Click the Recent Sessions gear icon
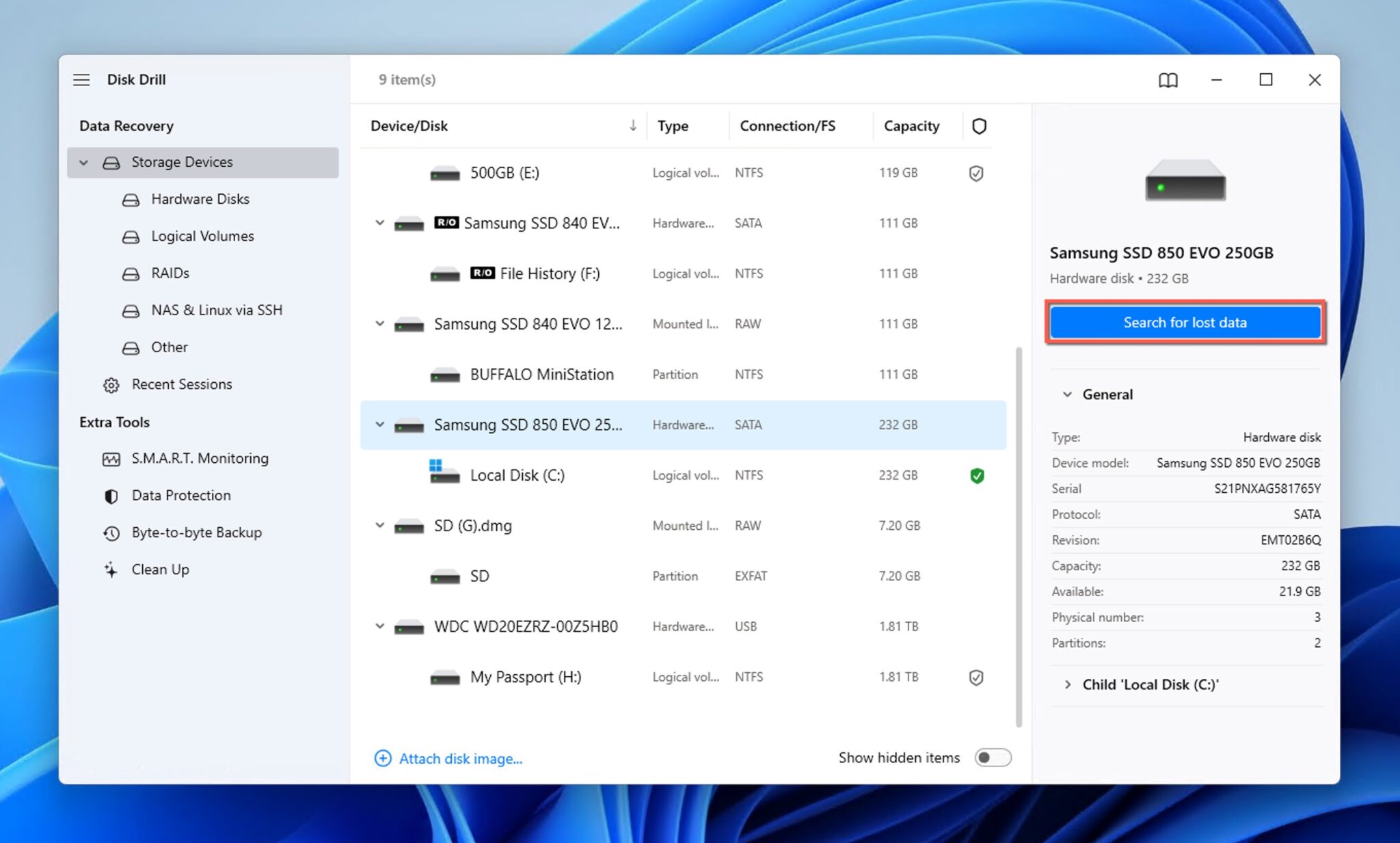Screen dimensions: 1400x843 click(111, 385)
